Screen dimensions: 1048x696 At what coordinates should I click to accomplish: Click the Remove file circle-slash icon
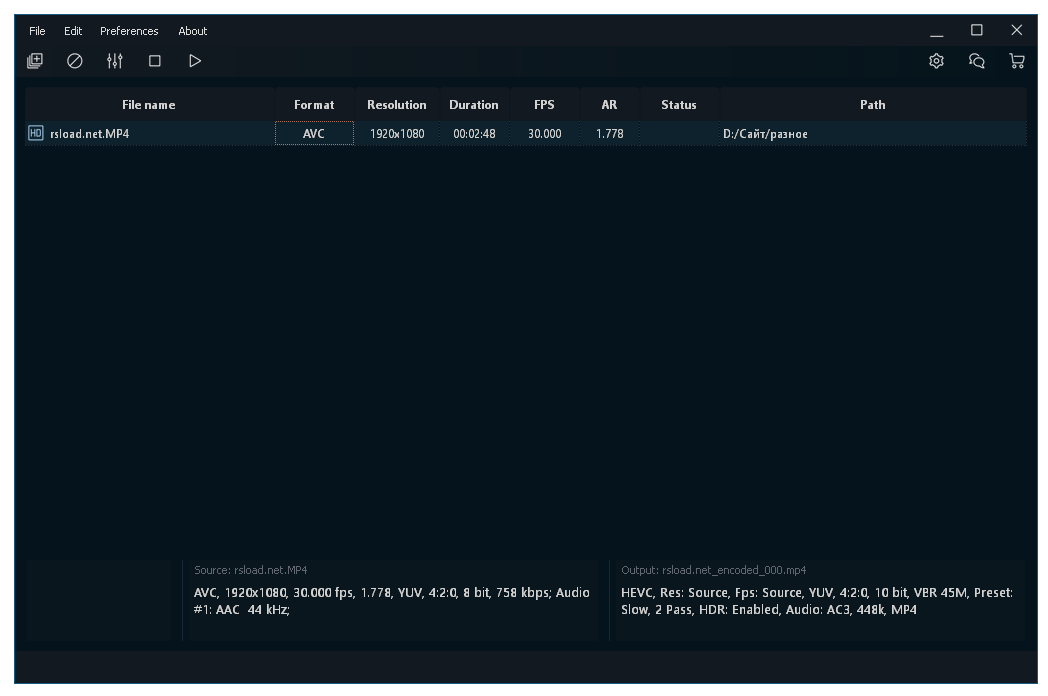click(x=75, y=61)
